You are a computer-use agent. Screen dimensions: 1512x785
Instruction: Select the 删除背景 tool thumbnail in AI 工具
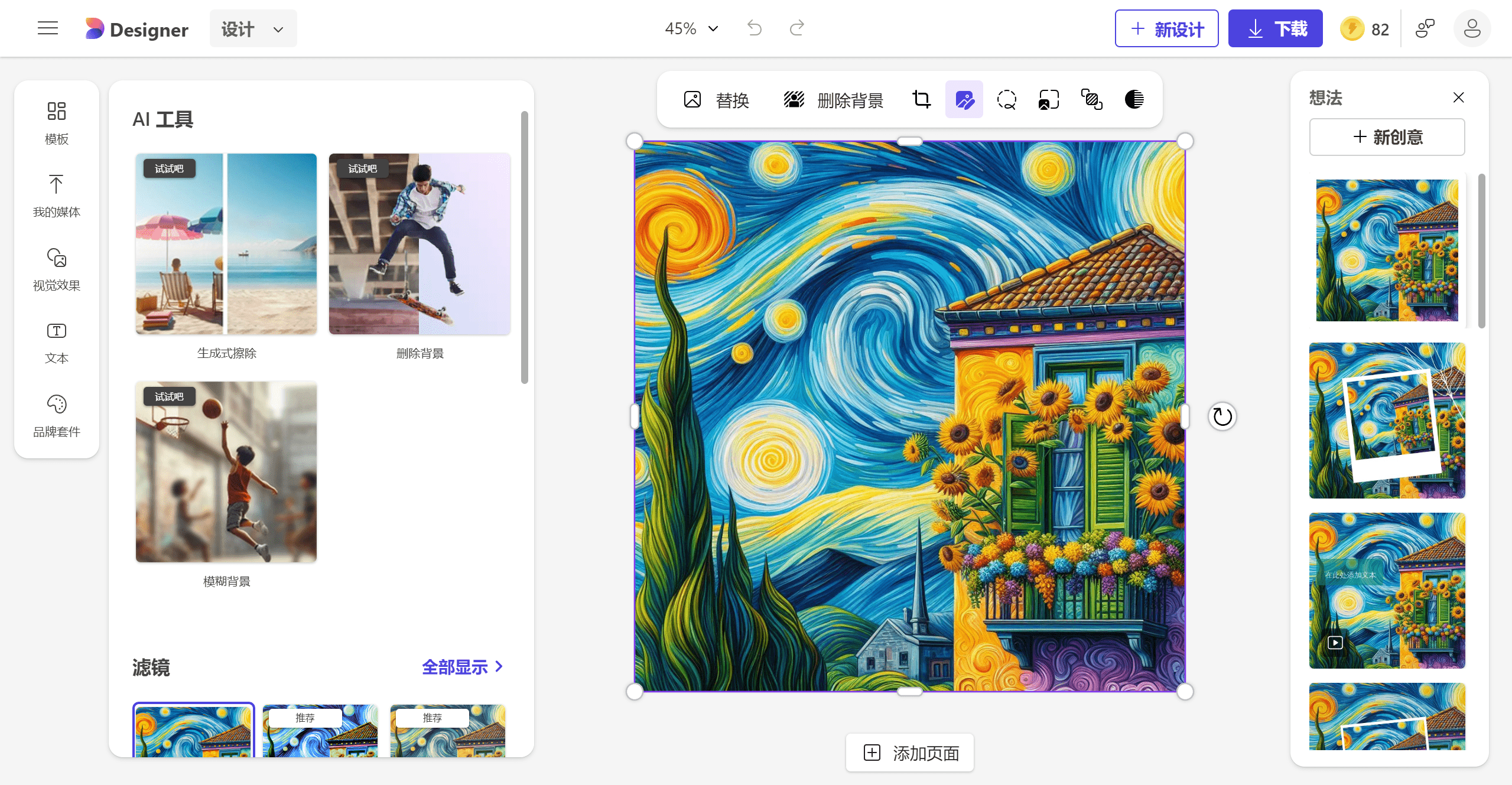click(420, 244)
